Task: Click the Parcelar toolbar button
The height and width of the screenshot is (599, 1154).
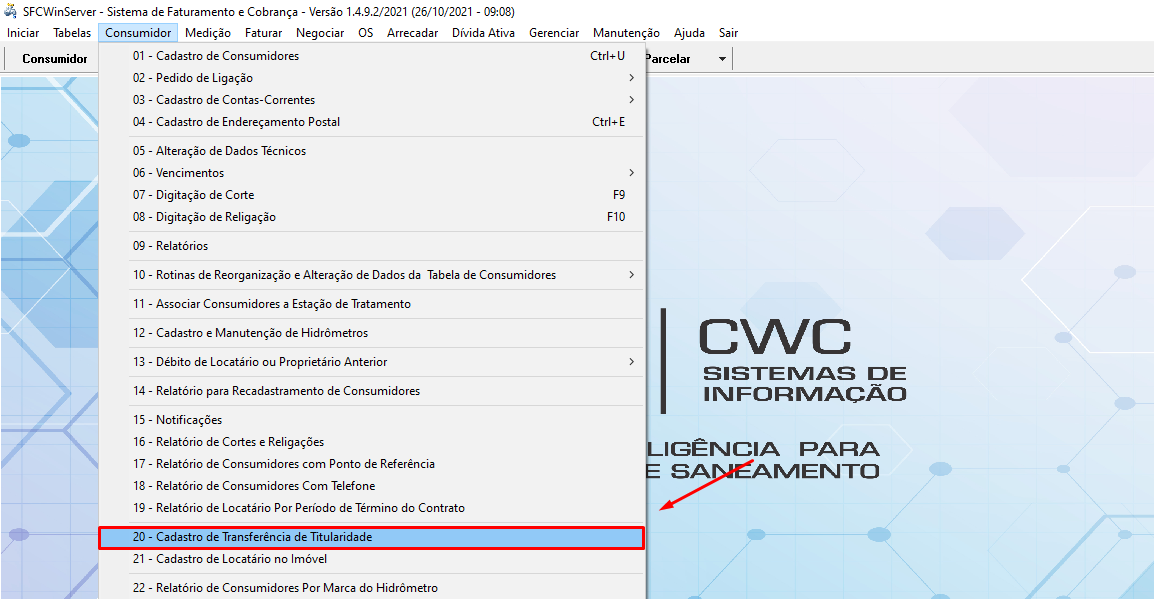Action: [668, 59]
